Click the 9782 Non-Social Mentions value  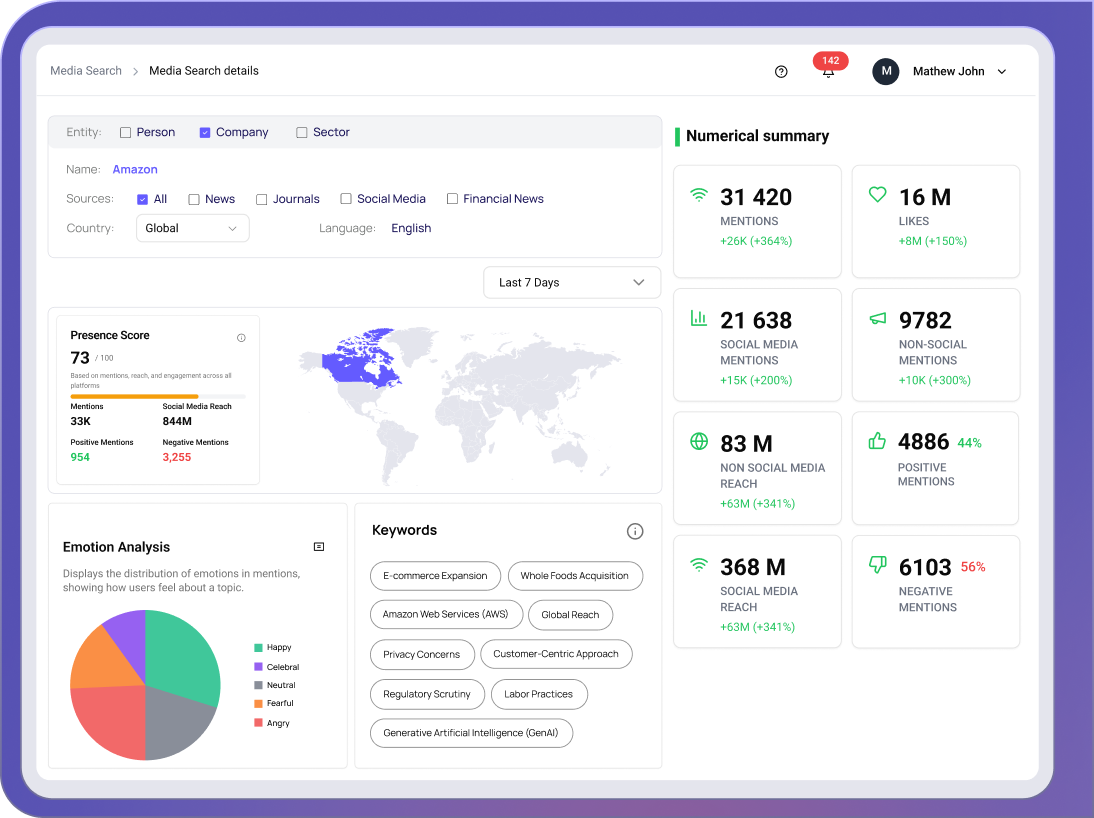(x=925, y=321)
